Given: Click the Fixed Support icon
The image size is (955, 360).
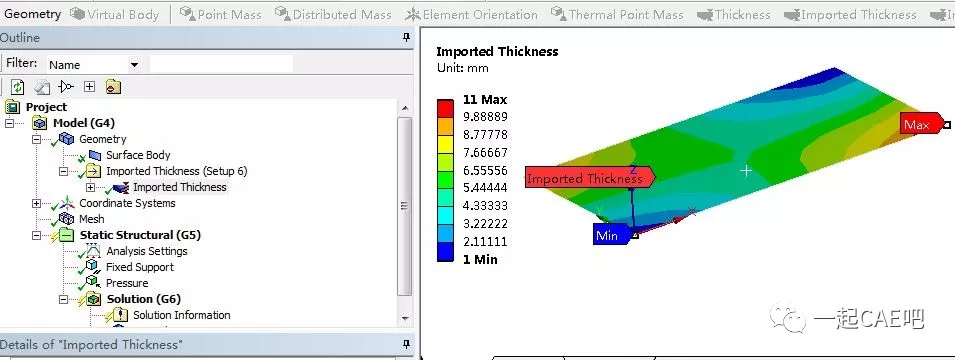Looking at the screenshot, I should (x=93, y=267).
